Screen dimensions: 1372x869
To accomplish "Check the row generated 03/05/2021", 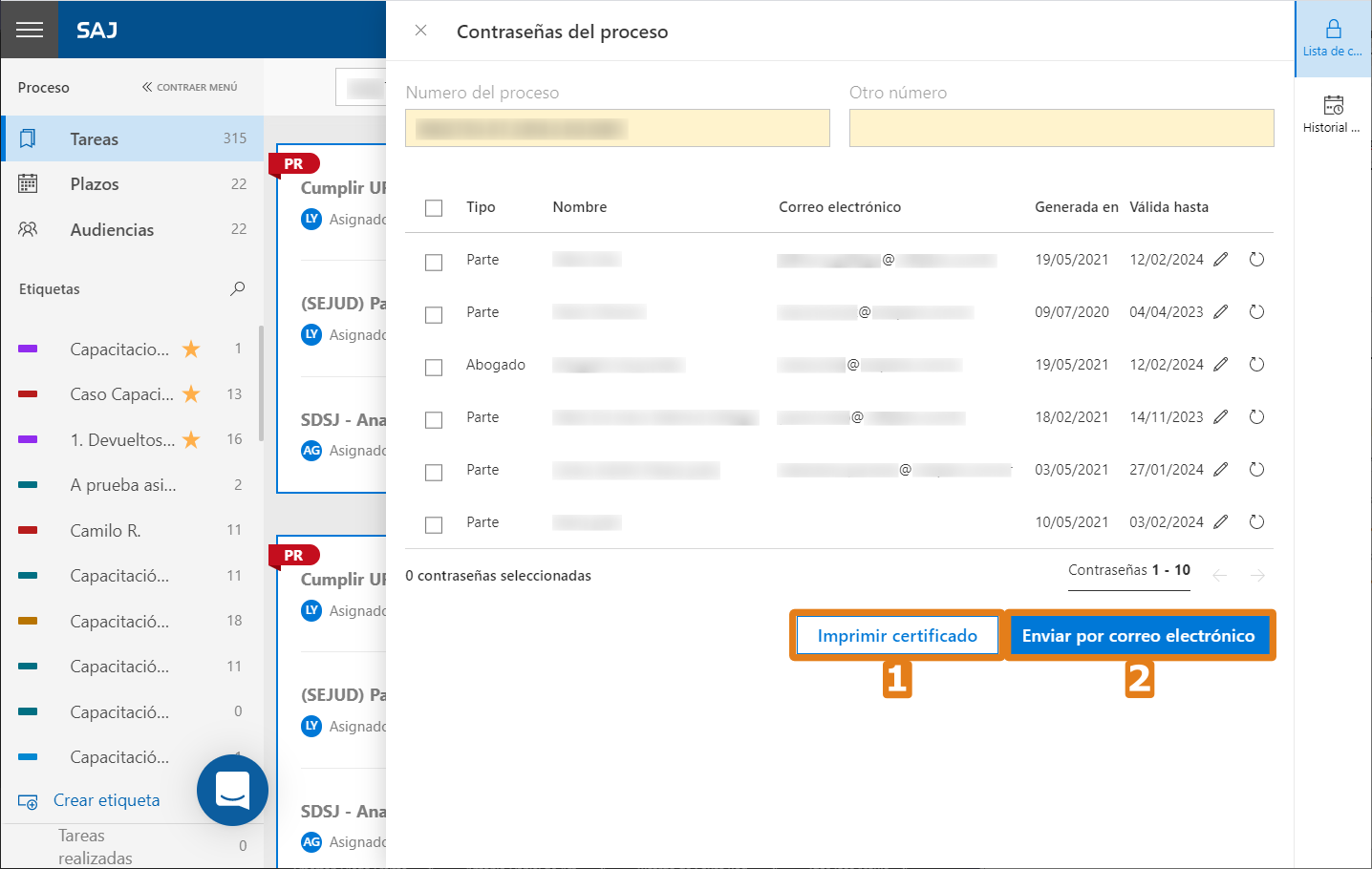I will pyautogui.click(x=434, y=472).
